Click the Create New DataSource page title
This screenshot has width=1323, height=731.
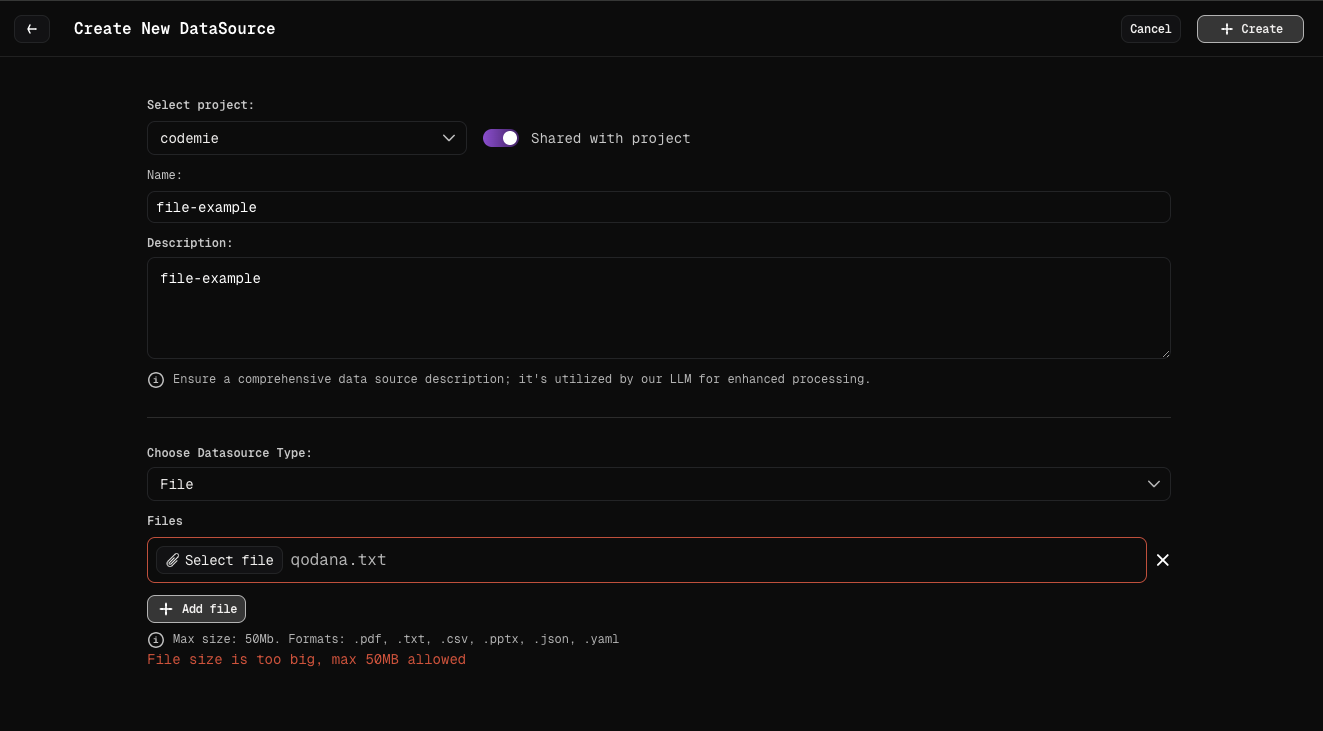pos(174,29)
